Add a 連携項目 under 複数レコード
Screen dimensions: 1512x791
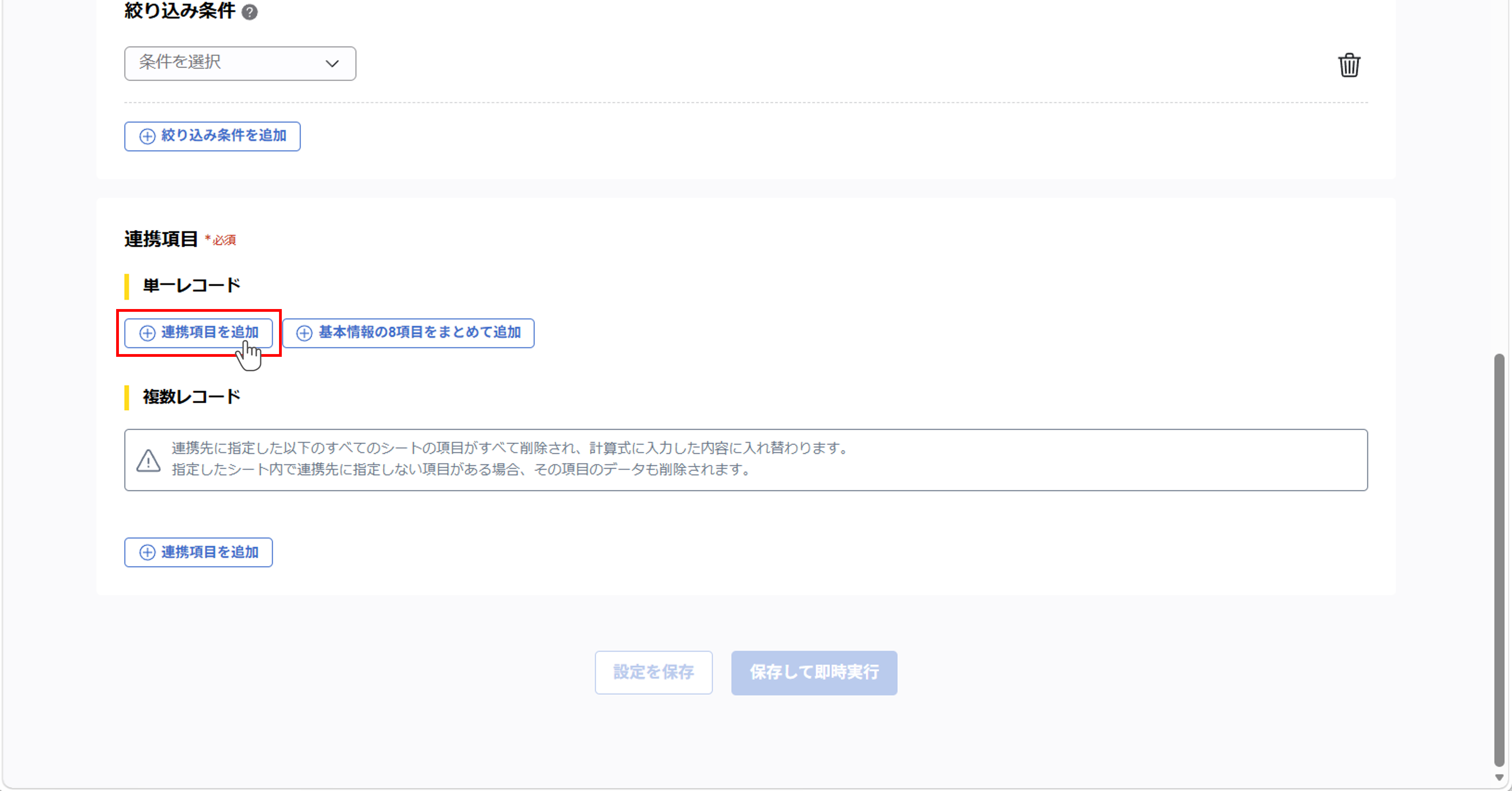[198, 552]
